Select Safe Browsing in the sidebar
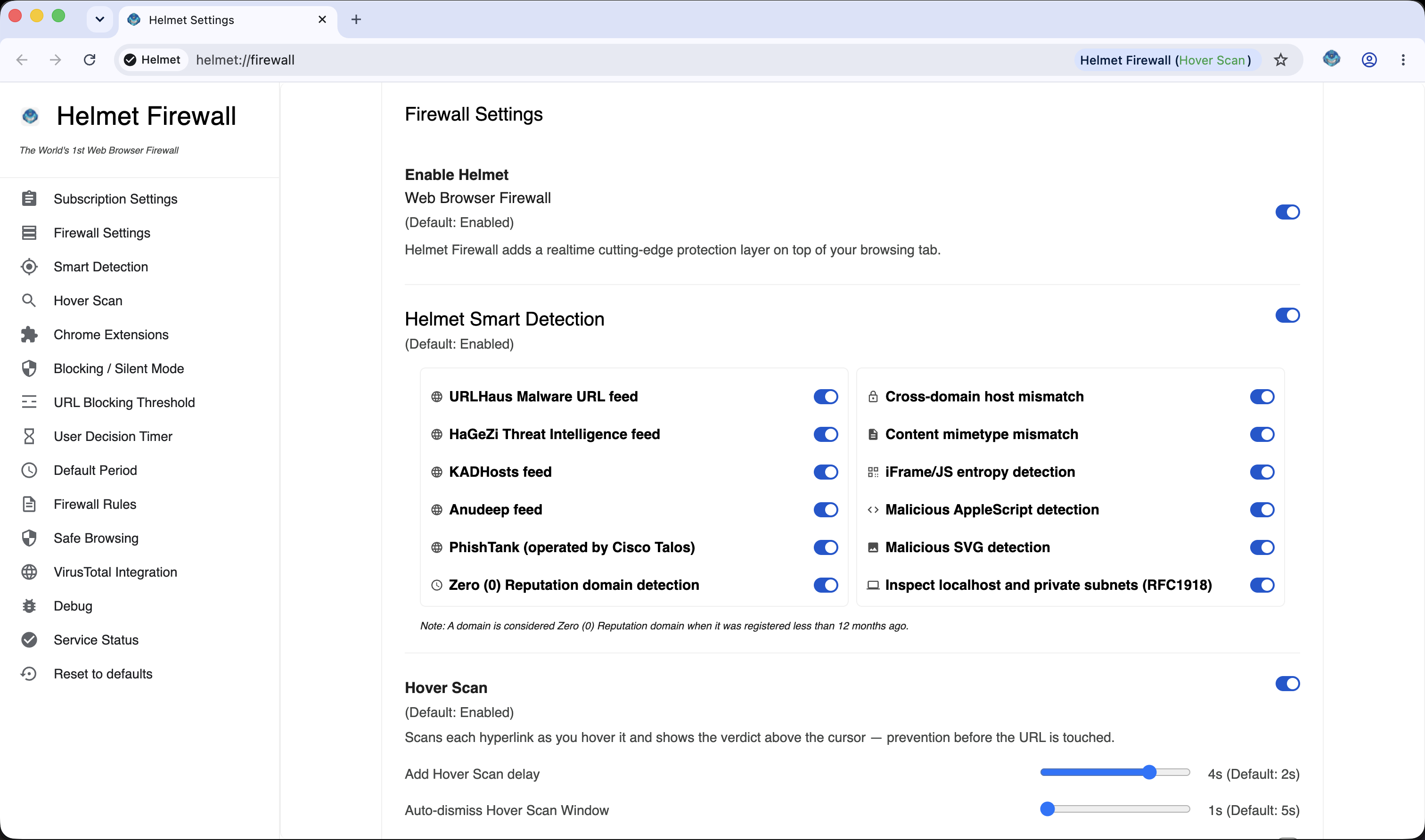Screen dimensions: 1425x840 [96, 538]
